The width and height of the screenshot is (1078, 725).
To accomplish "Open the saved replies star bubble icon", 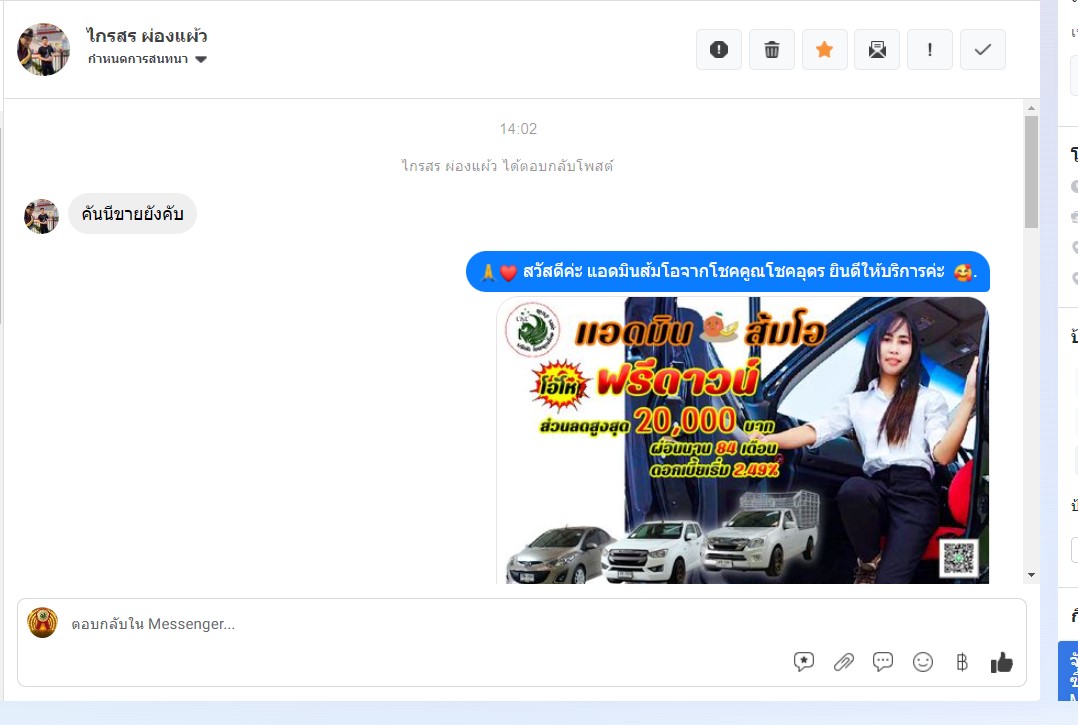I will point(804,662).
